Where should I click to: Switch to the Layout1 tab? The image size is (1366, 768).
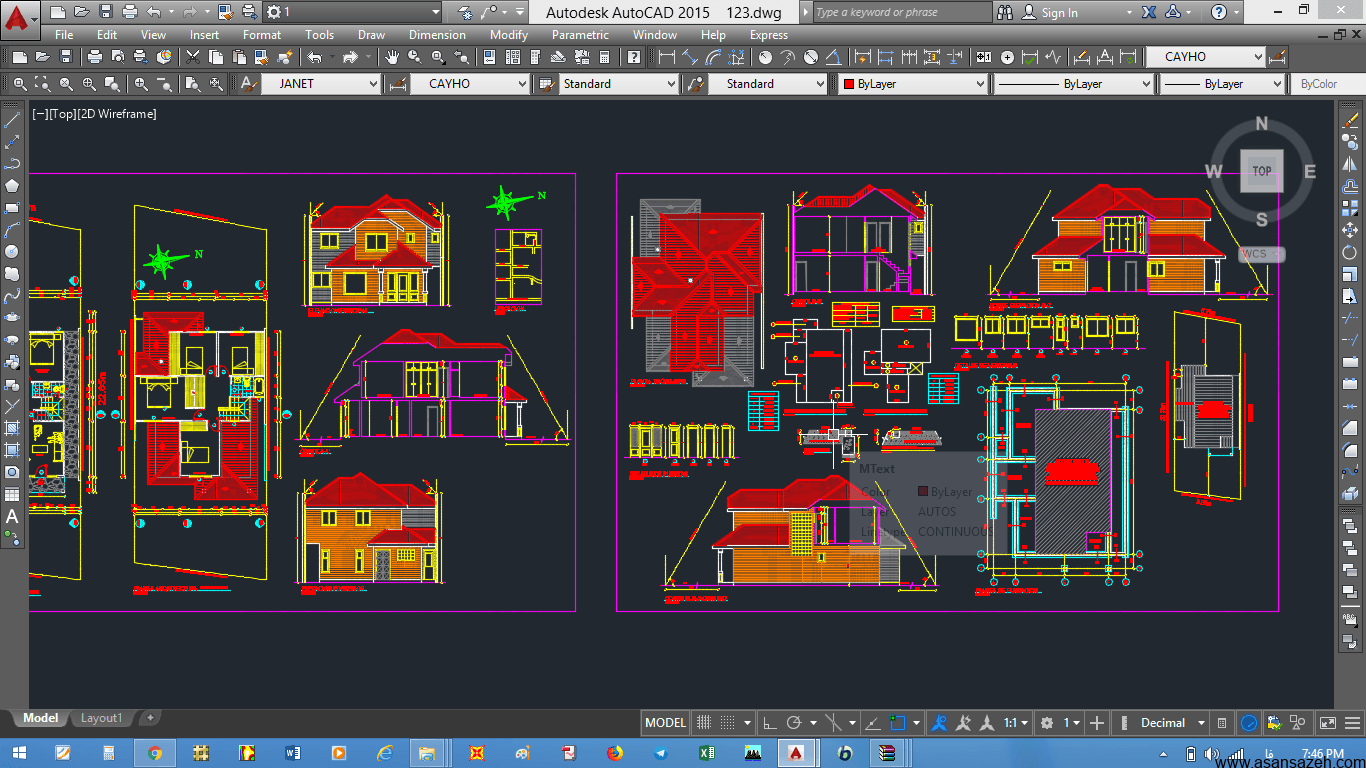click(101, 718)
